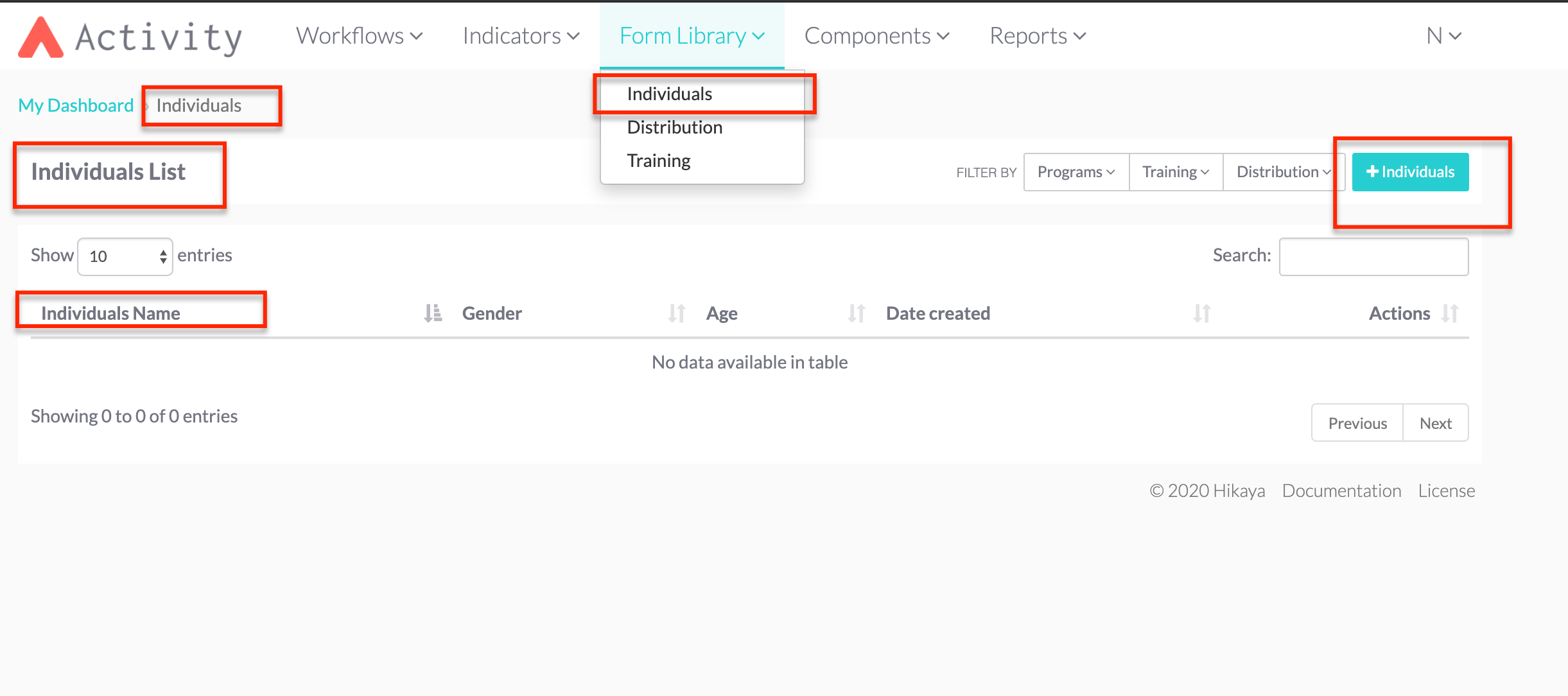Open the N user account menu

point(1443,36)
